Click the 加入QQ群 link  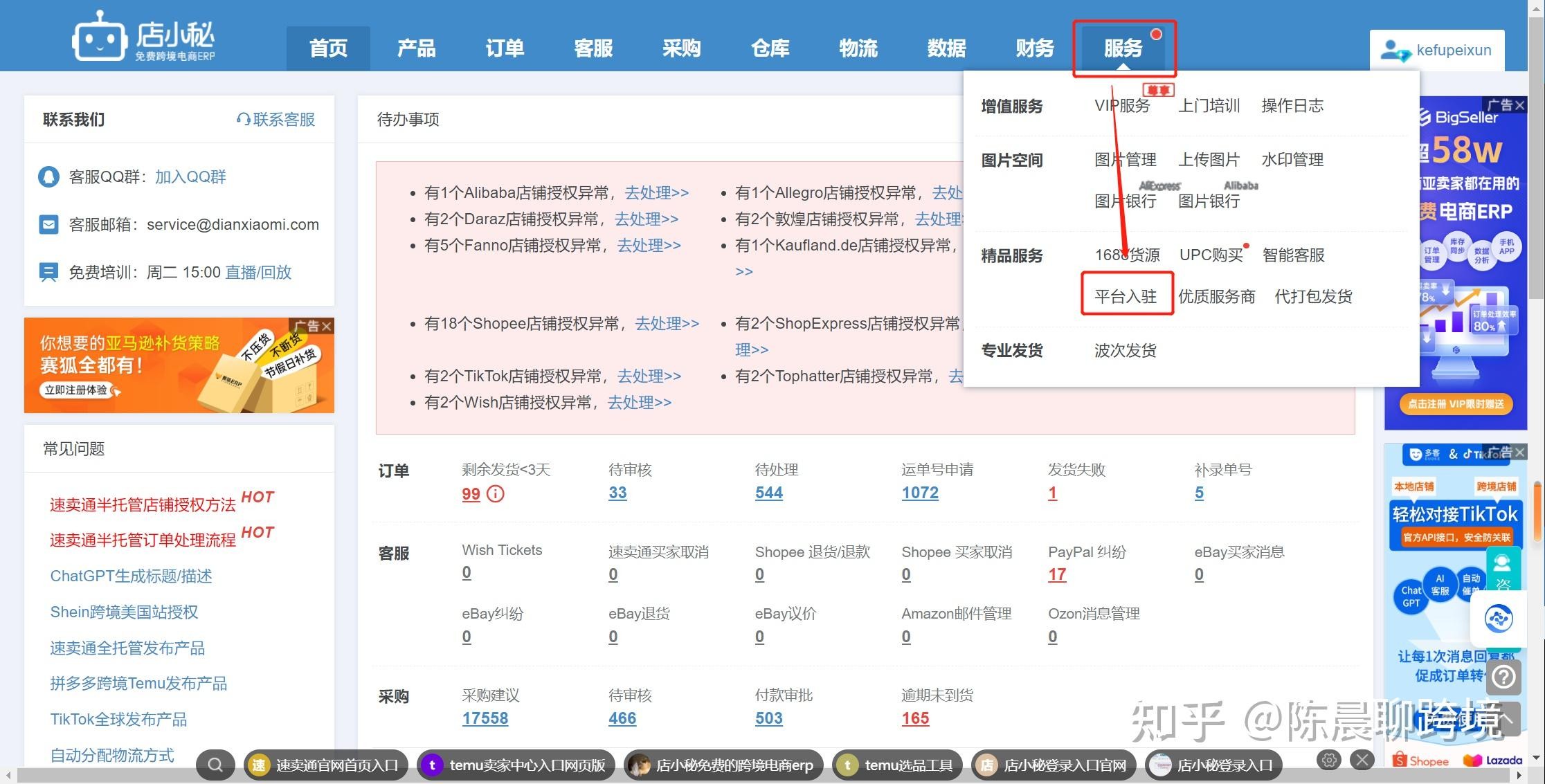coord(190,177)
